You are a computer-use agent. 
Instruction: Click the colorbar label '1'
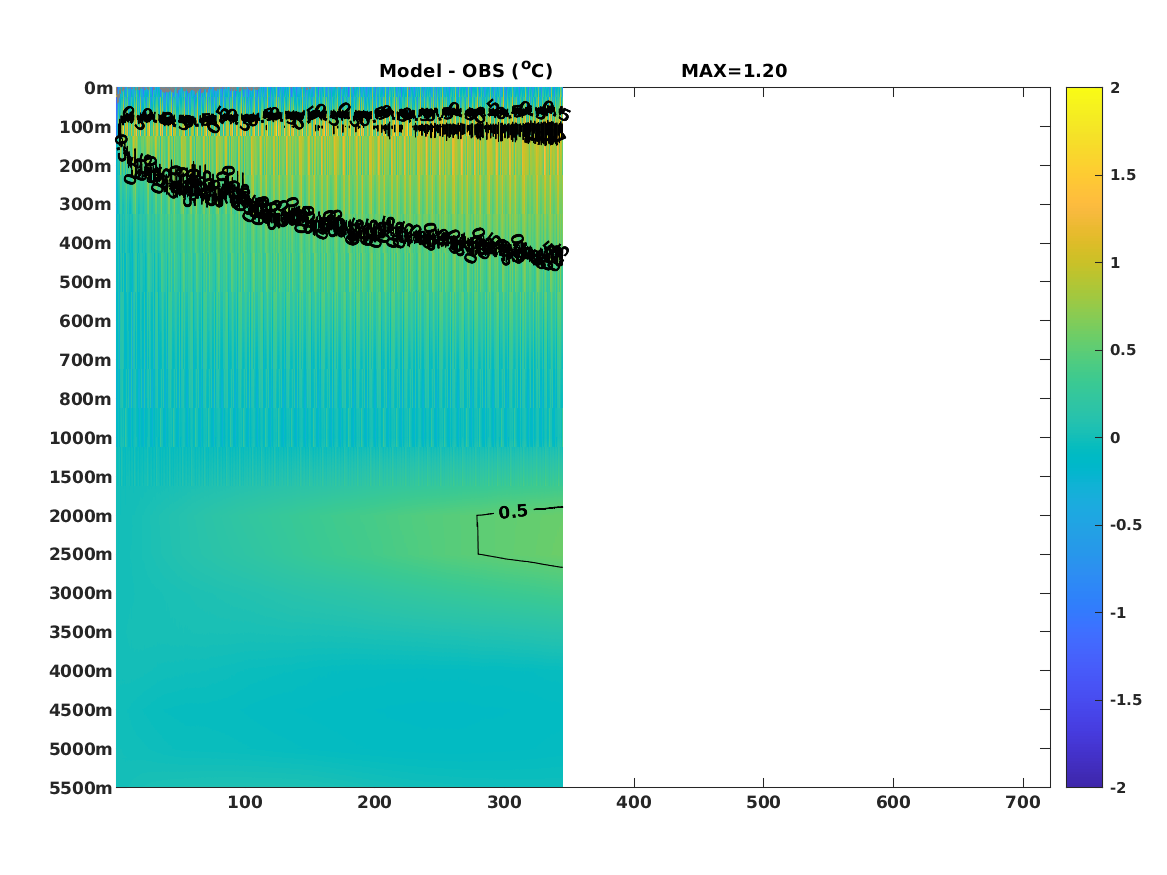coord(1115,263)
